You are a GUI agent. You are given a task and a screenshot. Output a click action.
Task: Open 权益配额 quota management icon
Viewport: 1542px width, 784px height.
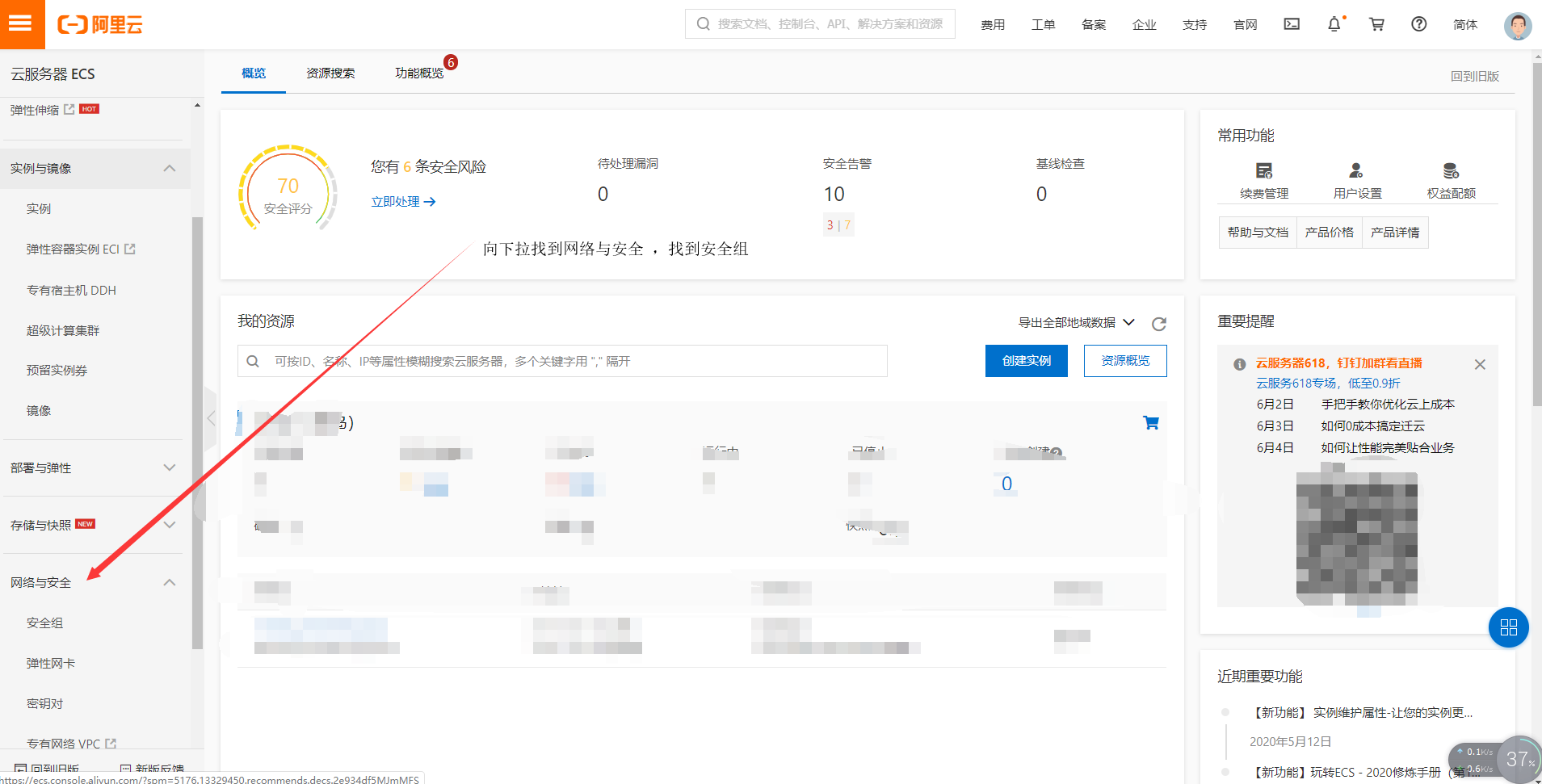pyautogui.click(x=1452, y=178)
